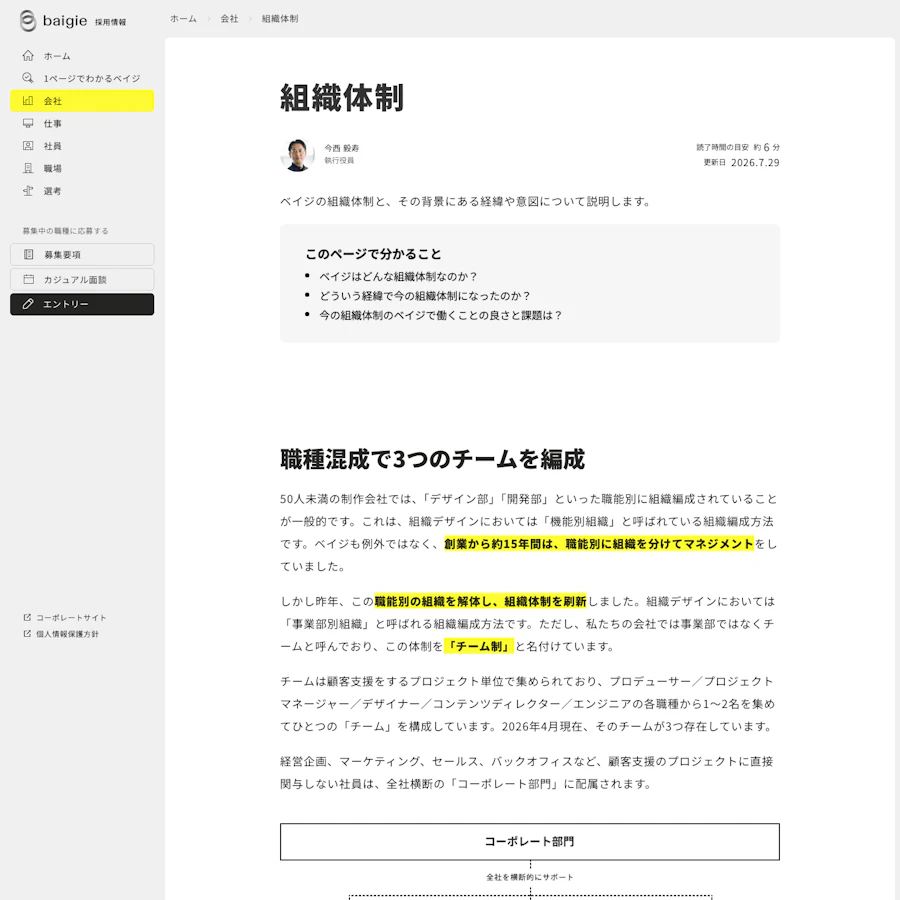Click highlighted text 職能別の組織を解体し、組織体制を刷新

tap(480, 601)
